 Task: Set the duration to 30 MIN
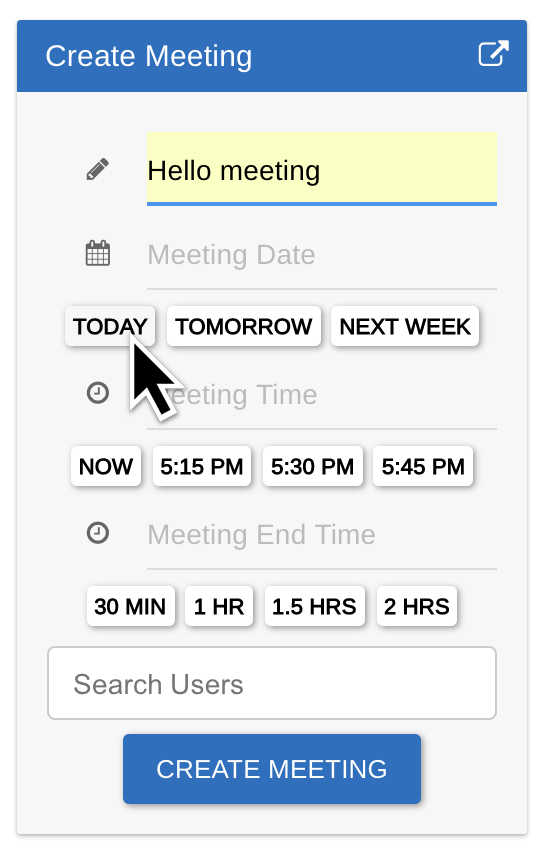131,606
